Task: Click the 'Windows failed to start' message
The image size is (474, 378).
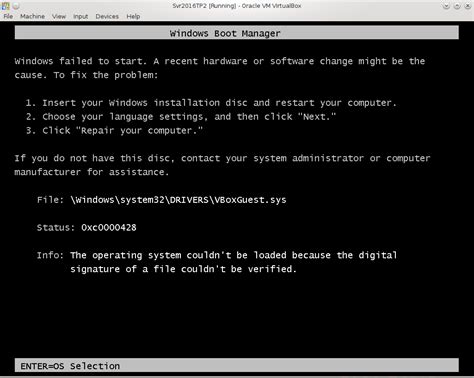Action: tap(220, 68)
